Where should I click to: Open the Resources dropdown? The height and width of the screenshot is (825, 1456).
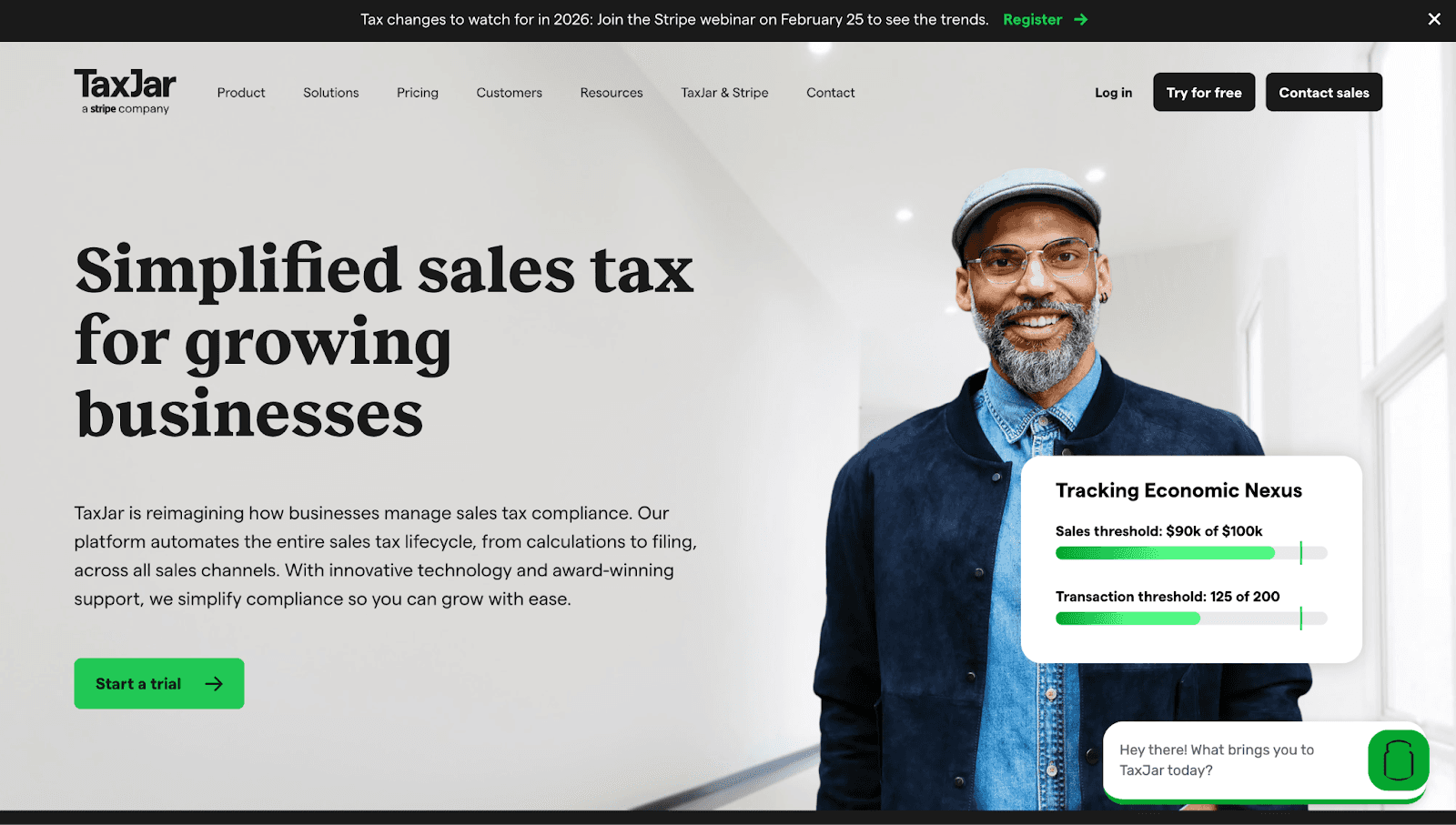[612, 93]
